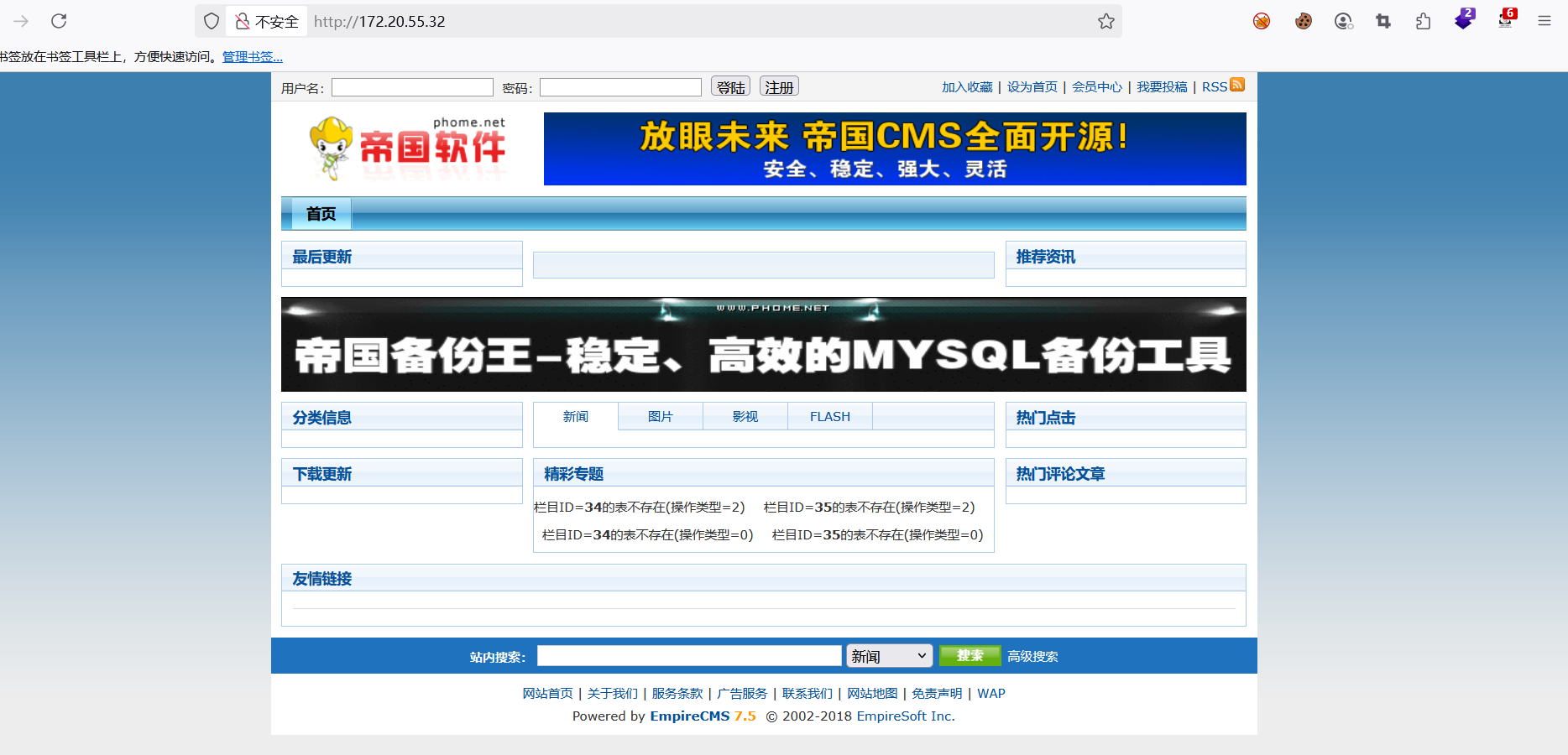1568x755 pixels.
Task: Click the 最后更新 section heading
Action: pos(322,257)
